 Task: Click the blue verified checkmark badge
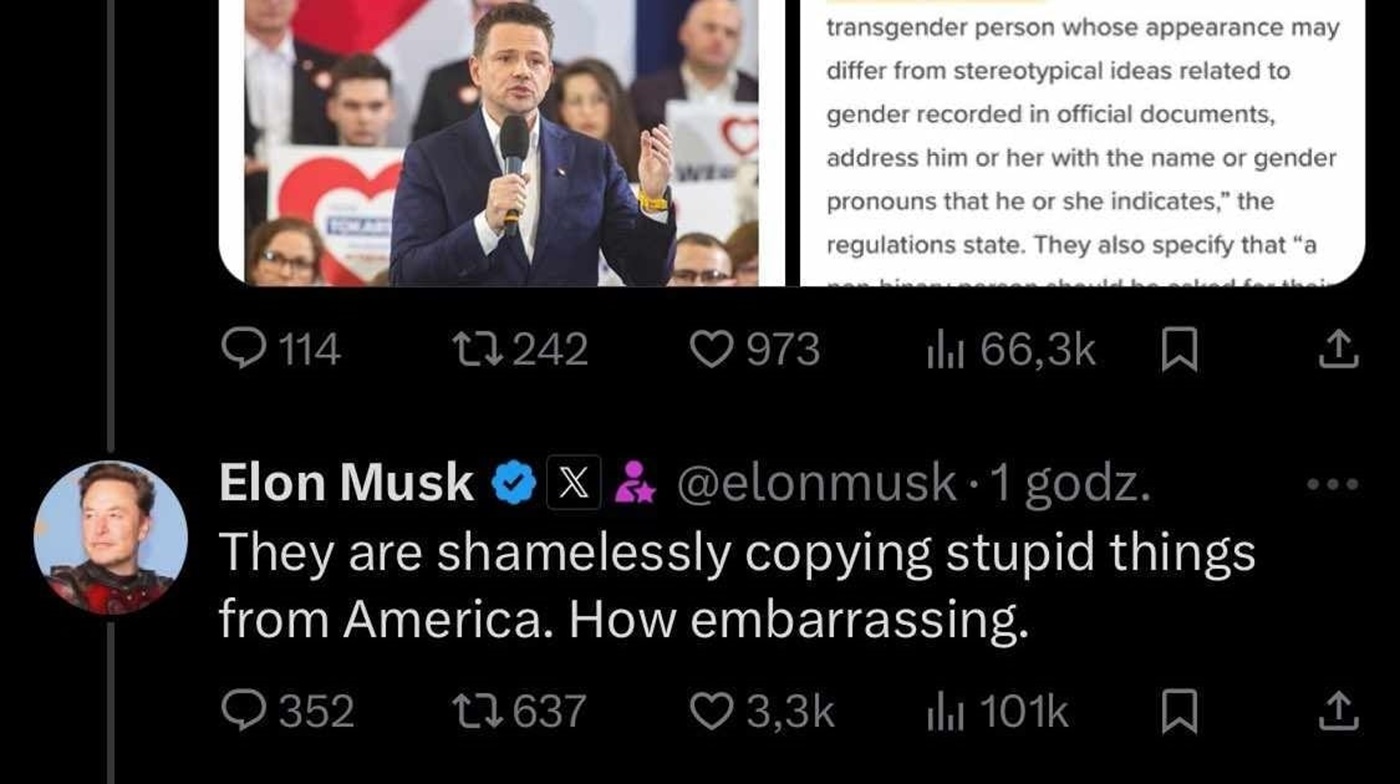pos(515,485)
